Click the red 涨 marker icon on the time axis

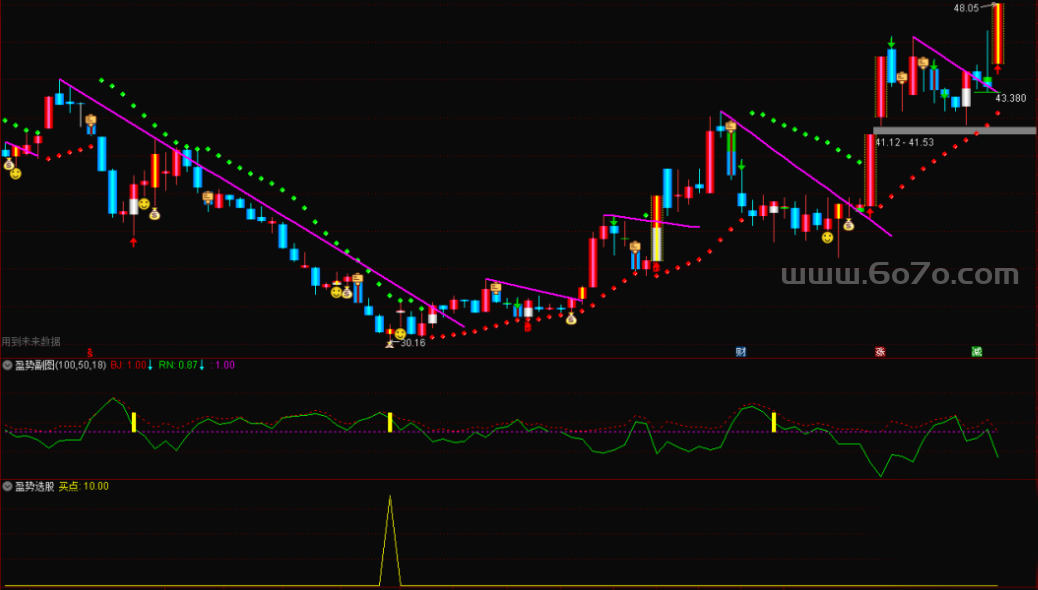pyautogui.click(x=880, y=351)
